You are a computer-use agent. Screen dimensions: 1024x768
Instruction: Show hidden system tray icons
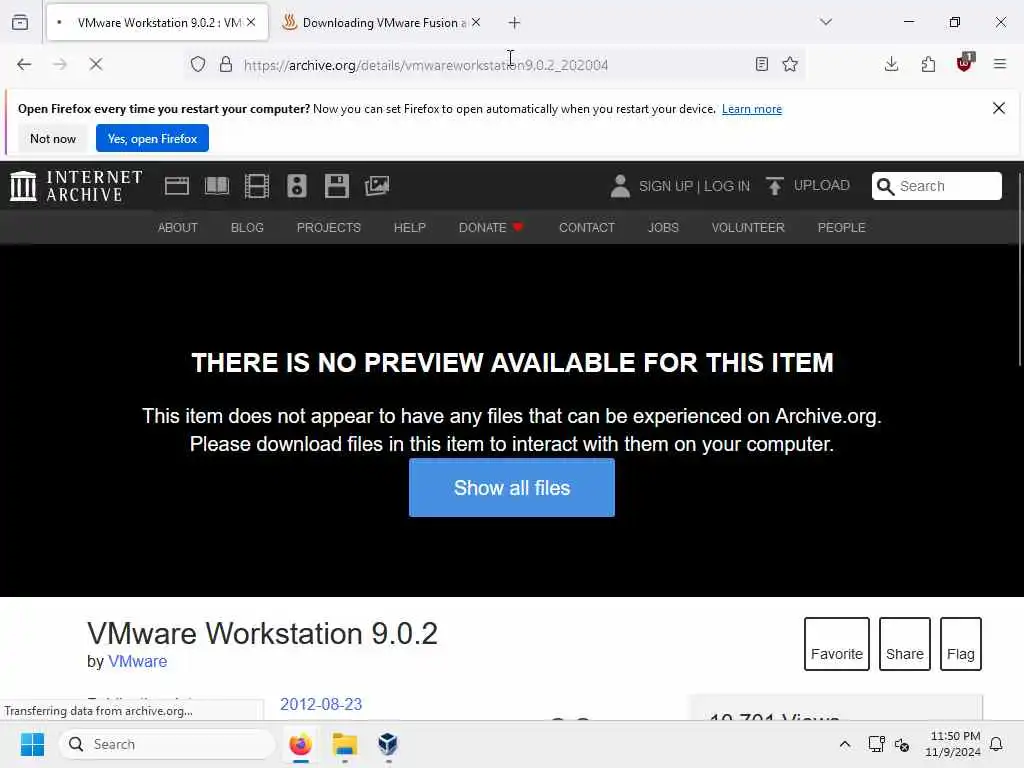(x=844, y=744)
